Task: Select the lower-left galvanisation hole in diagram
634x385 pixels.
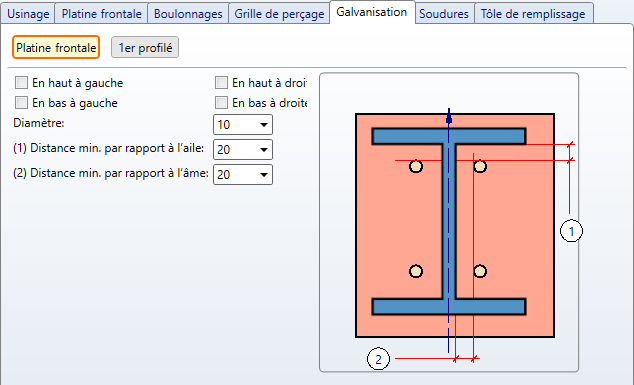Action: [416, 271]
